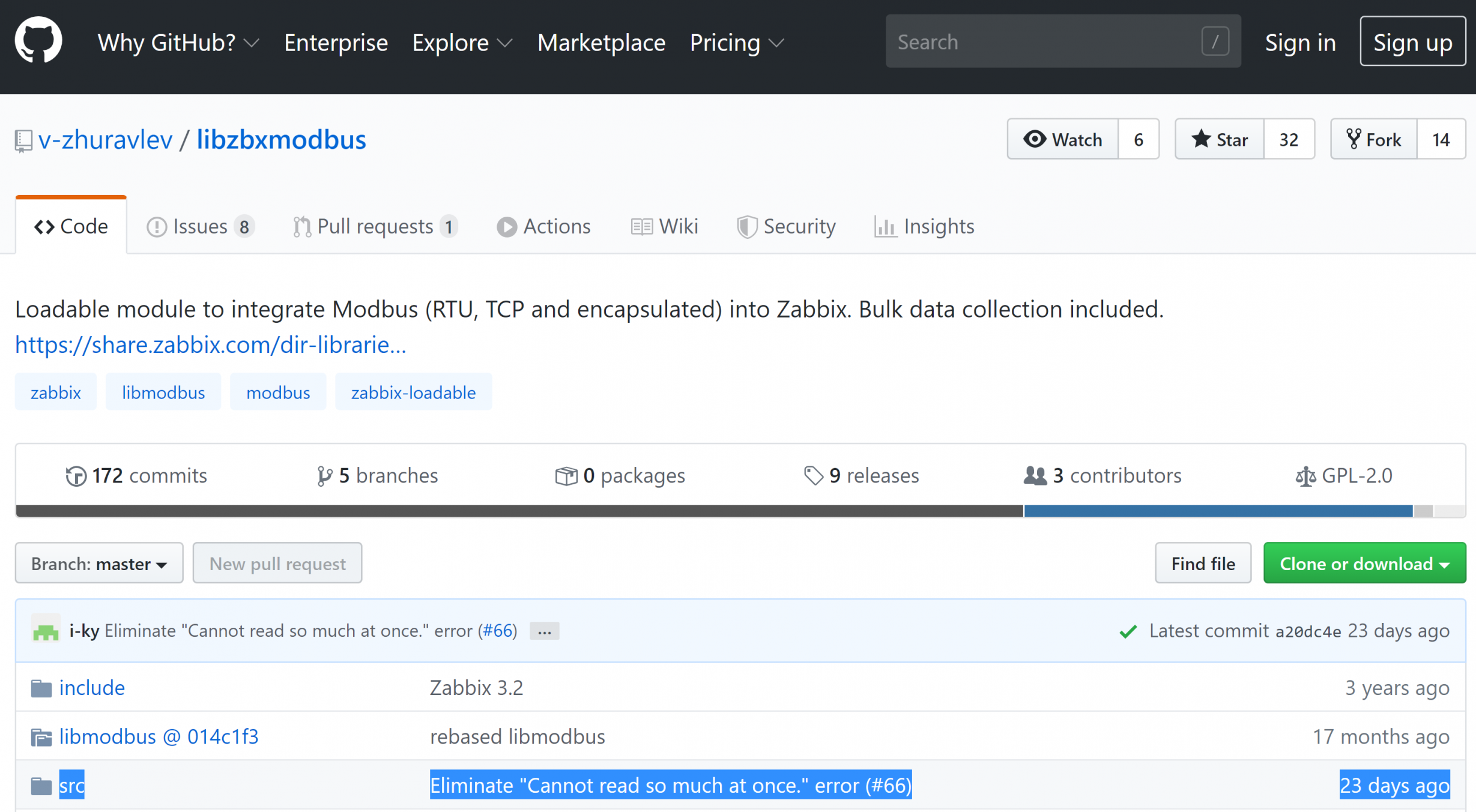The width and height of the screenshot is (1476, 812).
Task: Open the libmodbus submodule folder
Action: click(x=159, y=736)
